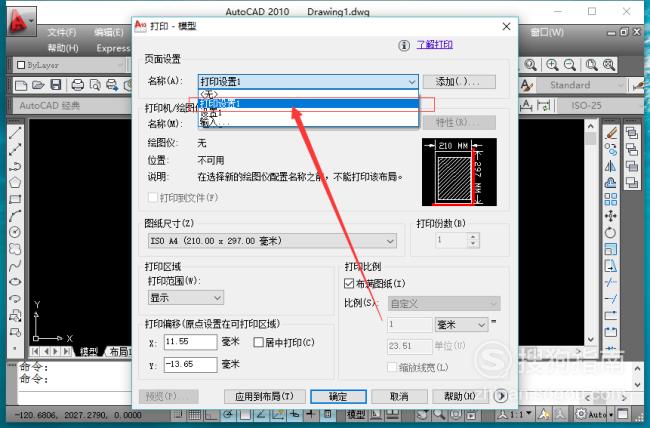Click the Text Style icon beside Standard

(x=526, y=85)
